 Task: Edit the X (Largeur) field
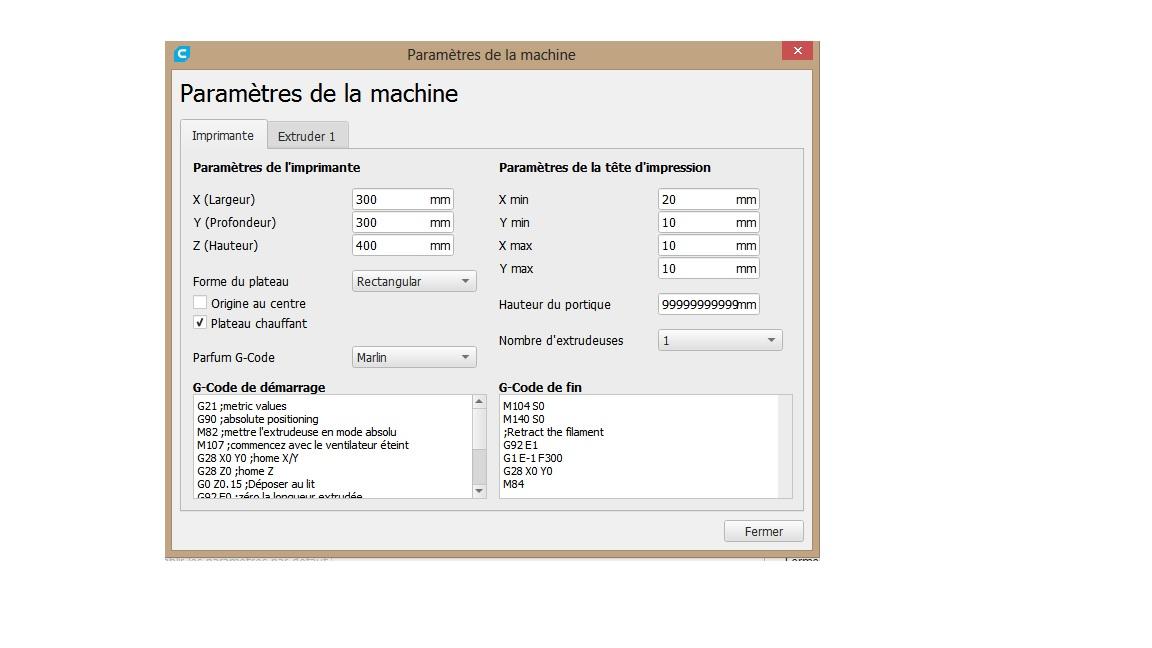point(403,199)
